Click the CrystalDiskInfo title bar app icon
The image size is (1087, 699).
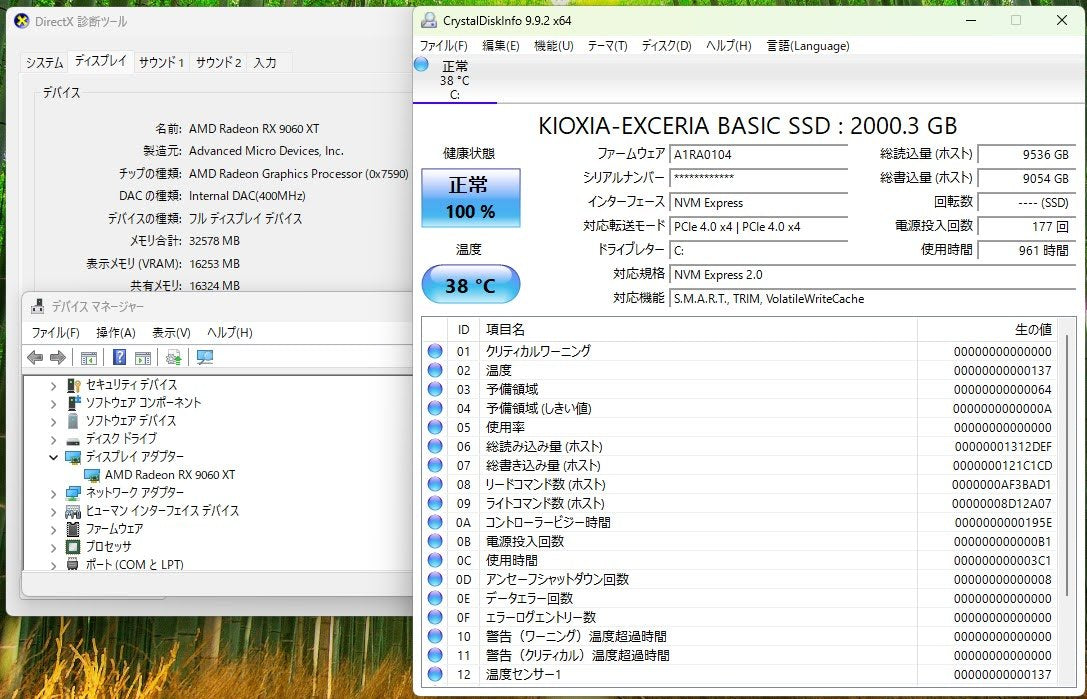428,20
